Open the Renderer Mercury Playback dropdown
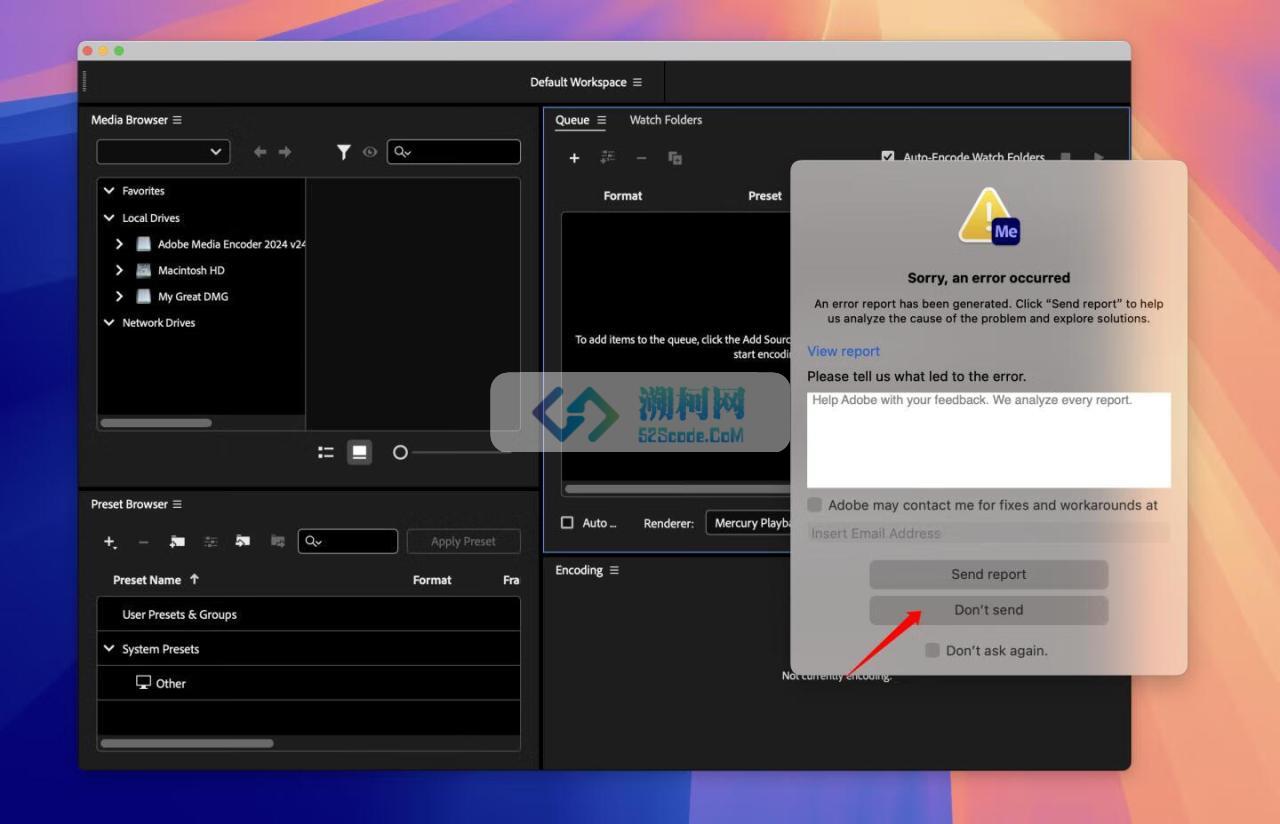Screen dimensions: 1280x824 click(x=749, y=523)
